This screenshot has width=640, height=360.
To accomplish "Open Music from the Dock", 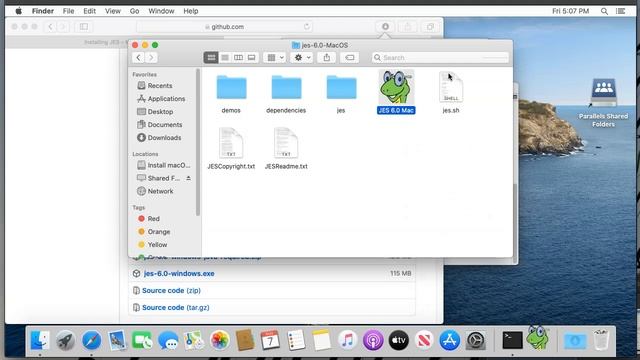I will (348, 340).
